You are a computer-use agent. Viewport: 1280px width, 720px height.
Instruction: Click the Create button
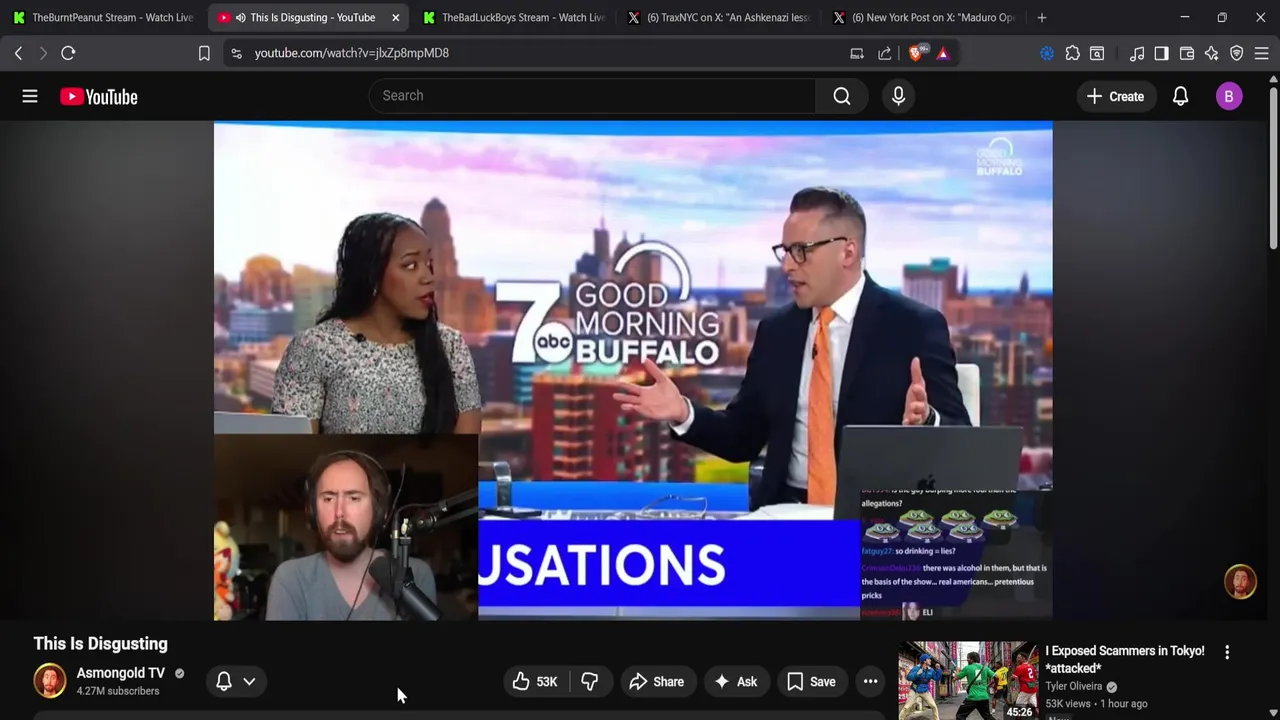1115,96
